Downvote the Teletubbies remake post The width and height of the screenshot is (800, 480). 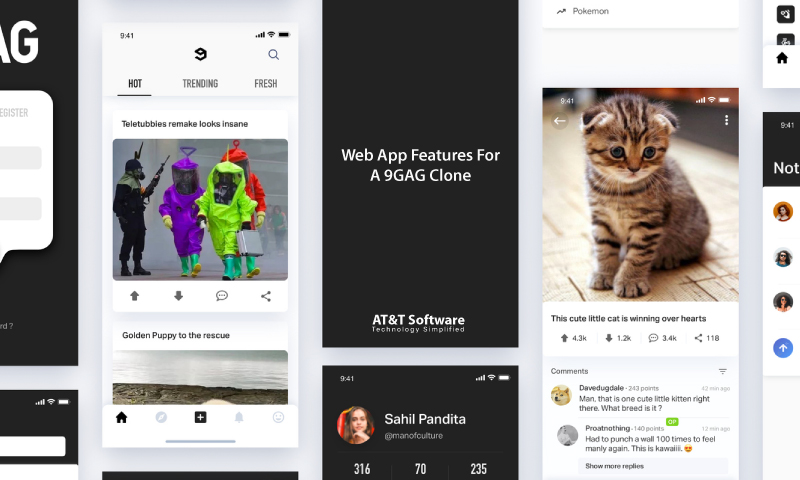point(178,296)
